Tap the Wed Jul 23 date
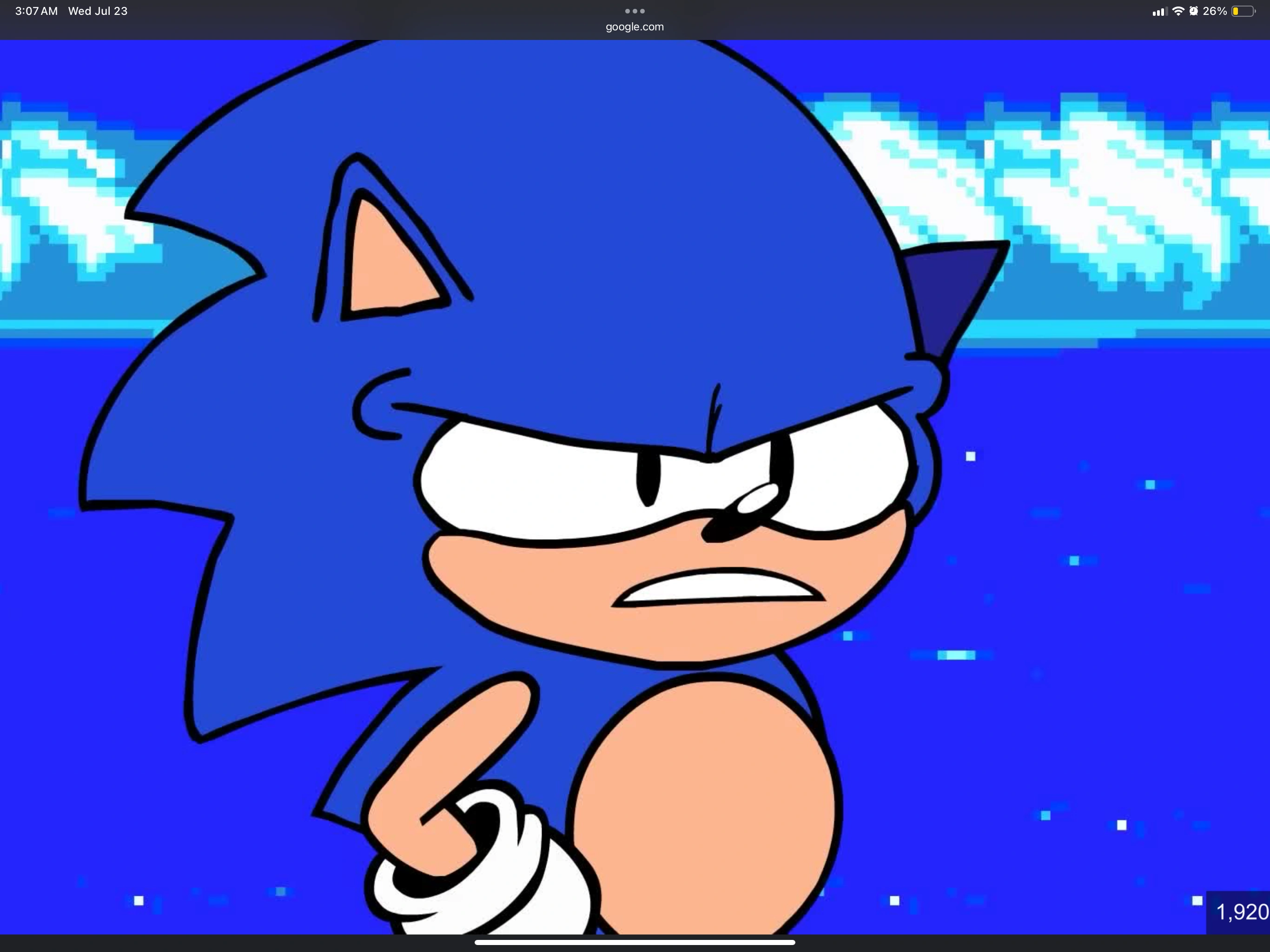The height and width of the screenshot is (952, 1270). point(98,11)
